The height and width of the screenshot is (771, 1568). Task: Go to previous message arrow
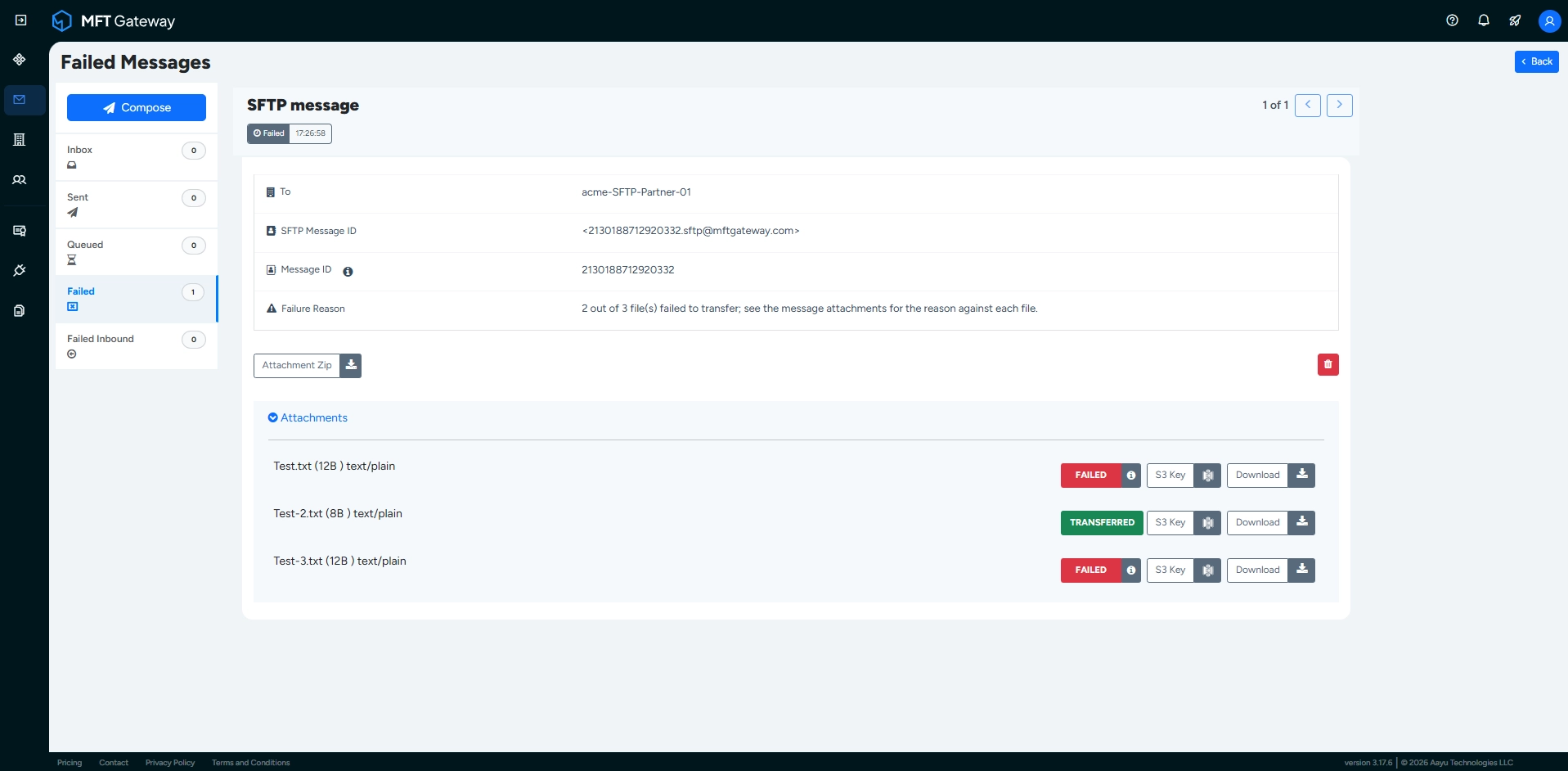coord(1307,105)
